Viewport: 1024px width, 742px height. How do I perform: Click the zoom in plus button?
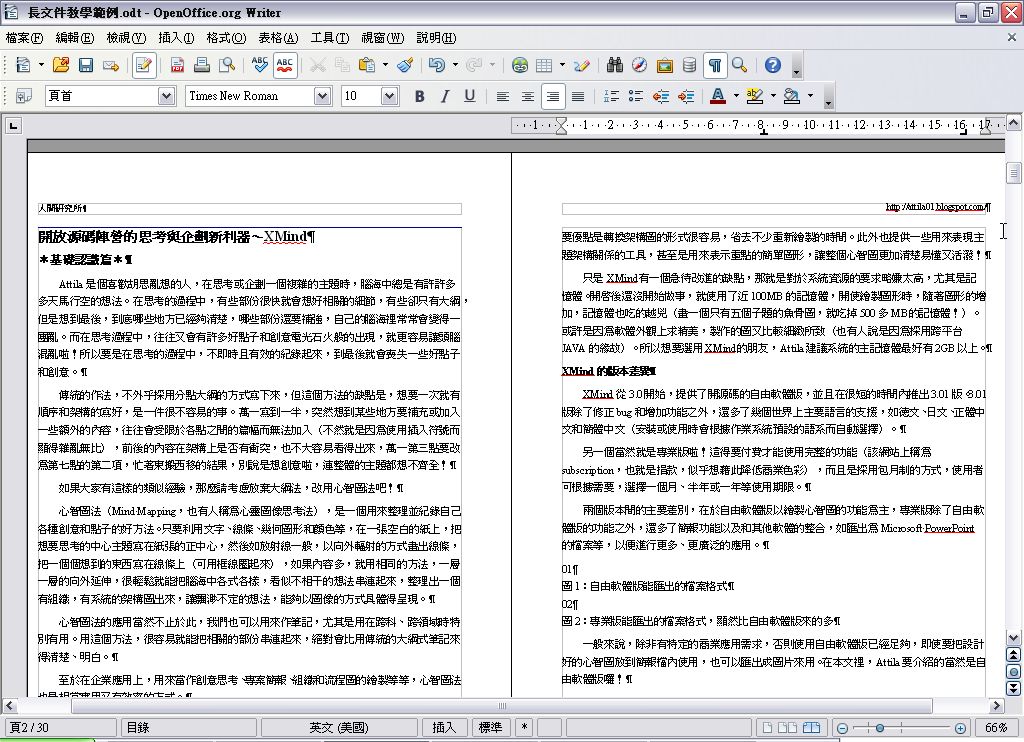pos(960,728)
